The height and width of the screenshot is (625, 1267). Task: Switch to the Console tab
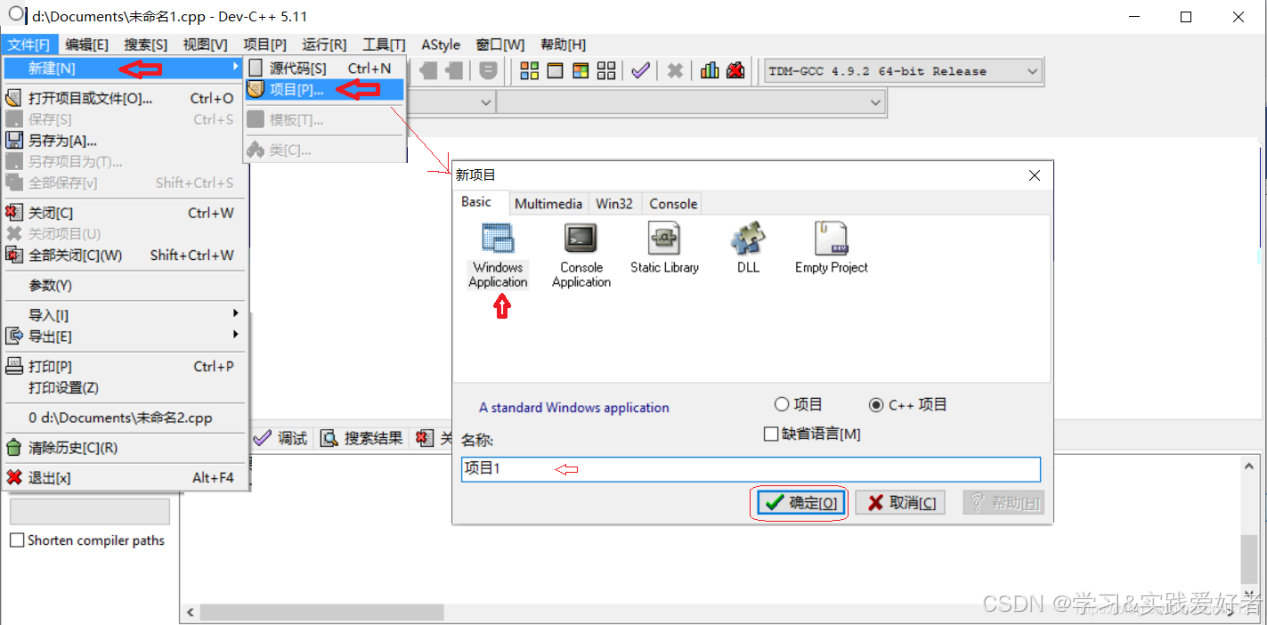click(673, 203)
